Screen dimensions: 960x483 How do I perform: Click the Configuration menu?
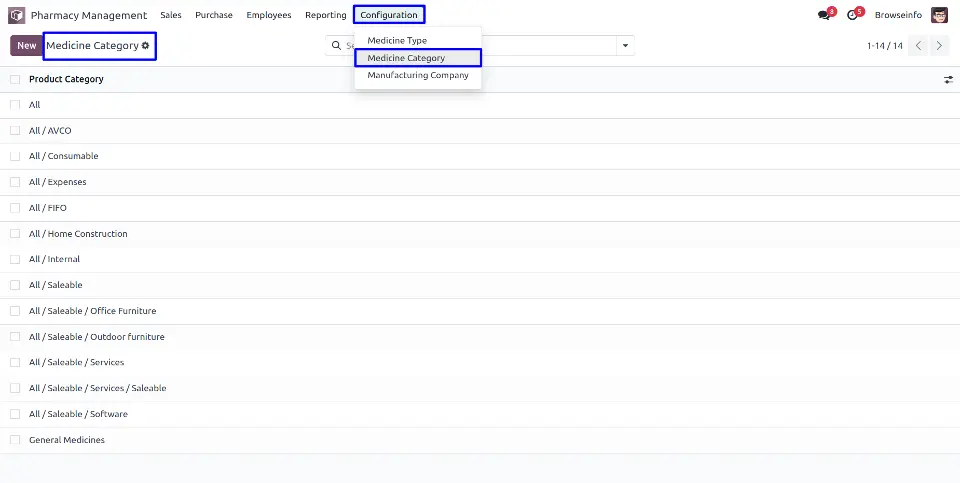click(389, 15)
